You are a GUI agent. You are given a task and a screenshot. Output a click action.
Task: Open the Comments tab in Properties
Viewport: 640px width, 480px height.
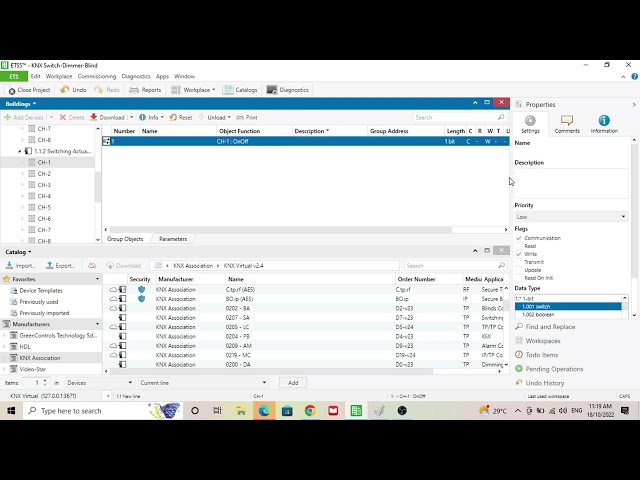pos(567,124)
